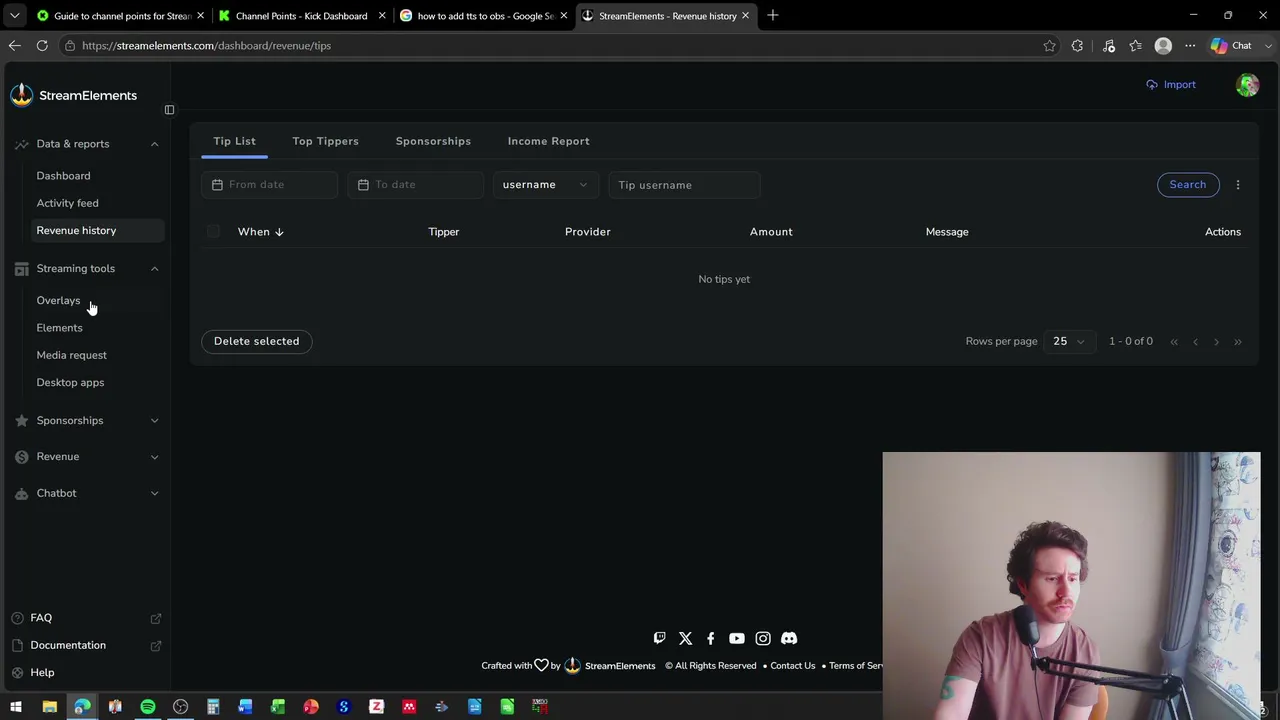Open File Explorer from the taskbar

tap(49, 707)
